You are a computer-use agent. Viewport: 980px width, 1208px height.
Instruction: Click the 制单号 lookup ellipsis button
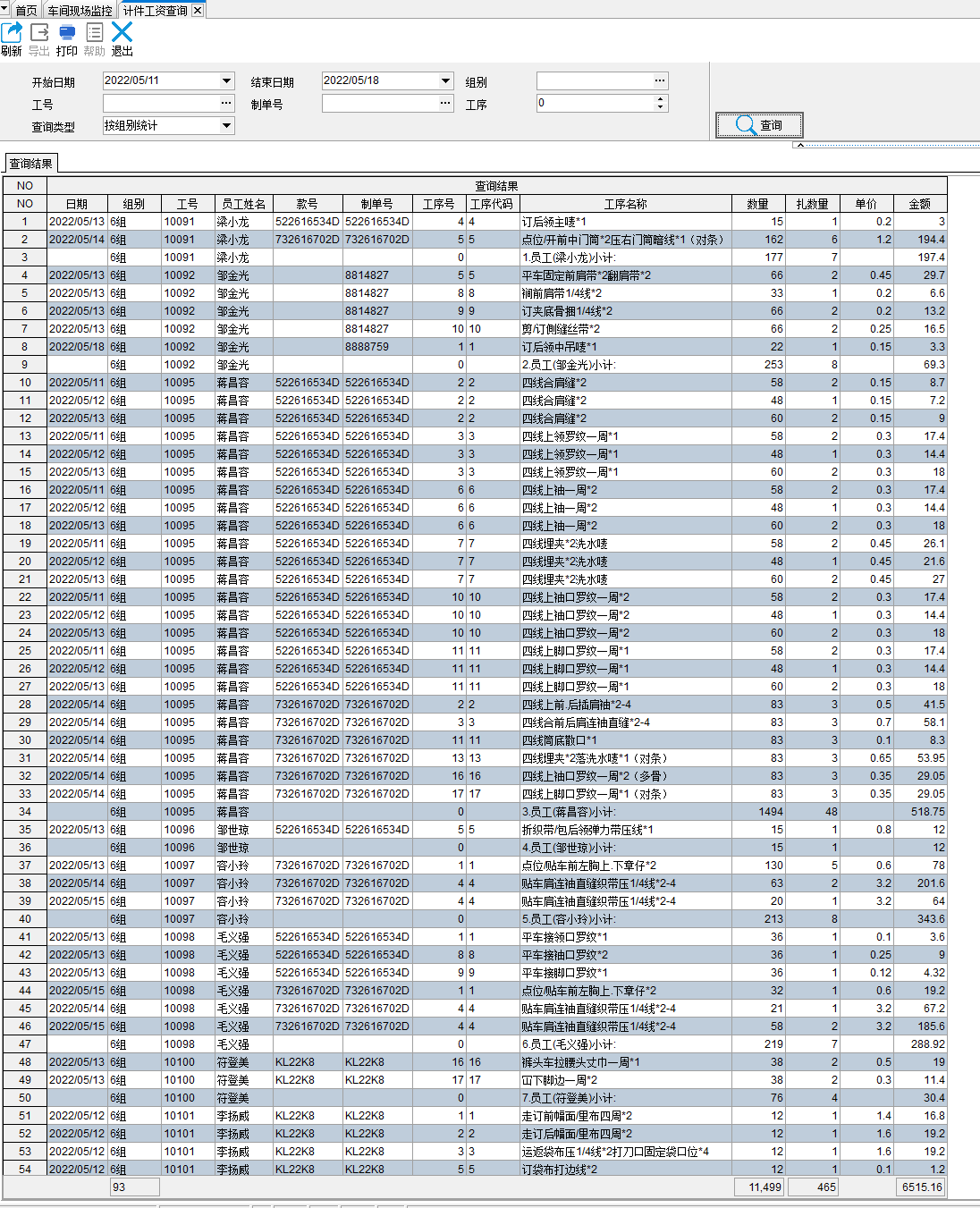pos(446,104)
